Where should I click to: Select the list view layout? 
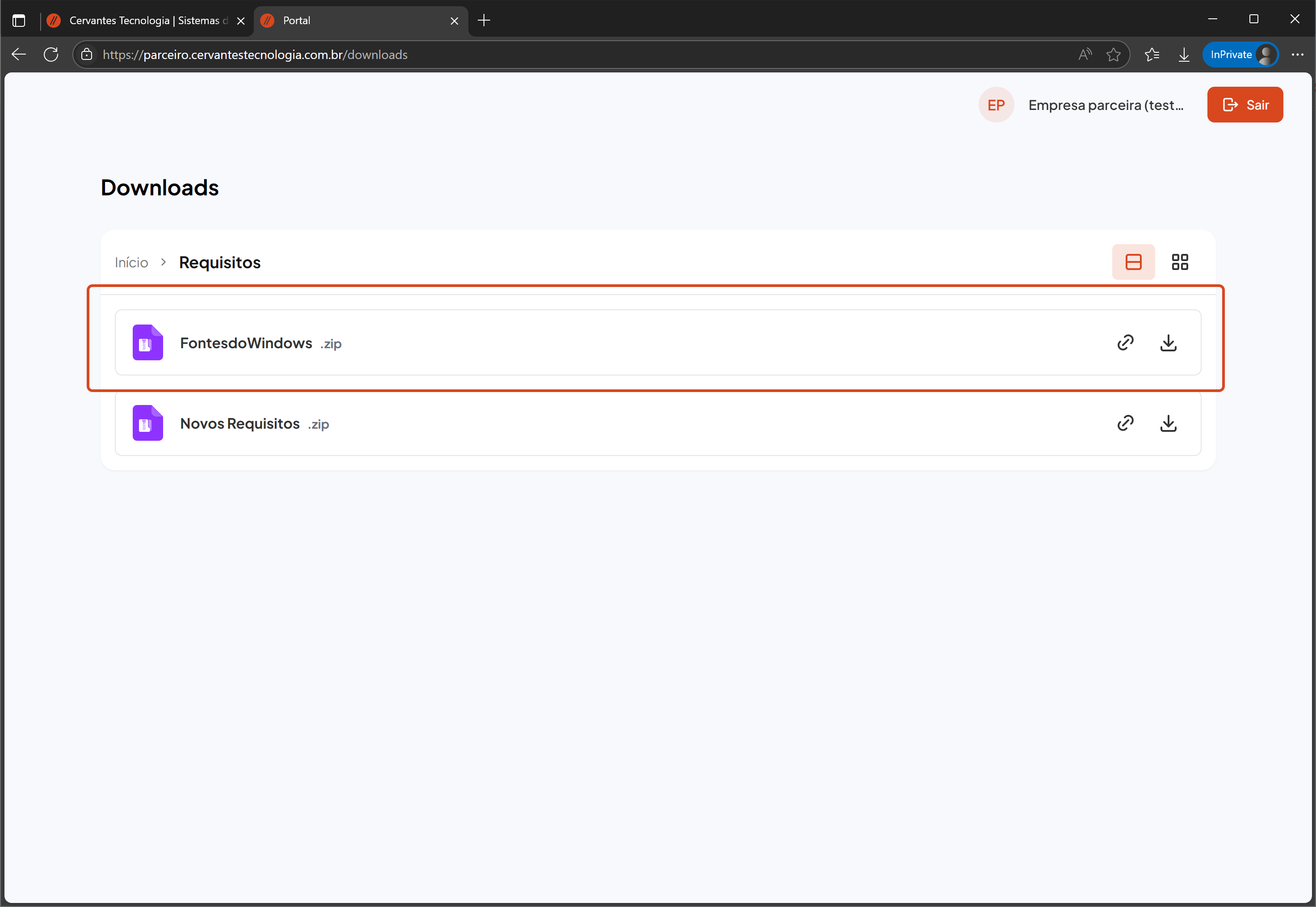pos(1133,262)
